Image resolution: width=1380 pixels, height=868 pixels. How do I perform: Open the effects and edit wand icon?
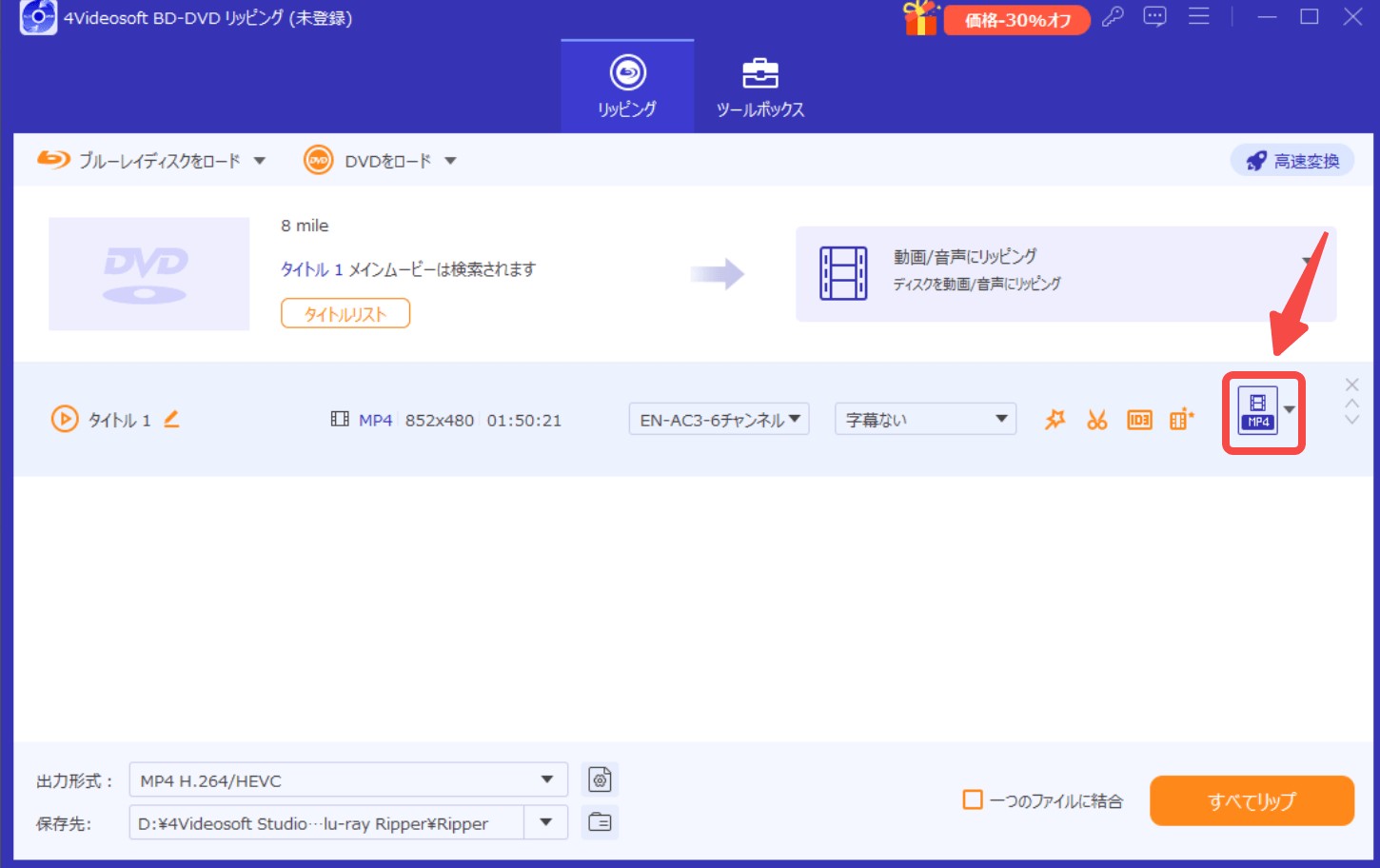(x=1055, y=419)
